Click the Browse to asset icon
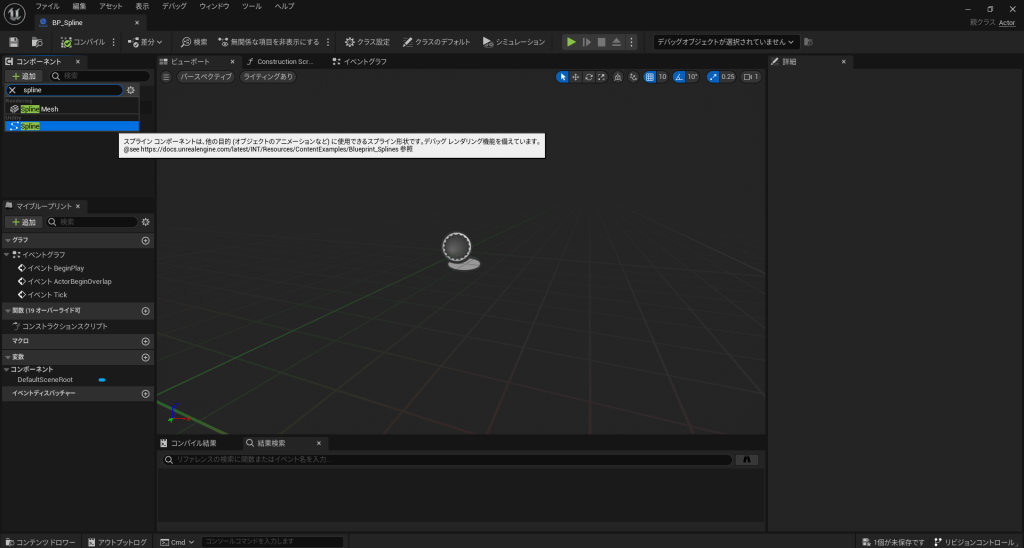The width and height of the screenshot is (1024, 548). pos(37,42)
